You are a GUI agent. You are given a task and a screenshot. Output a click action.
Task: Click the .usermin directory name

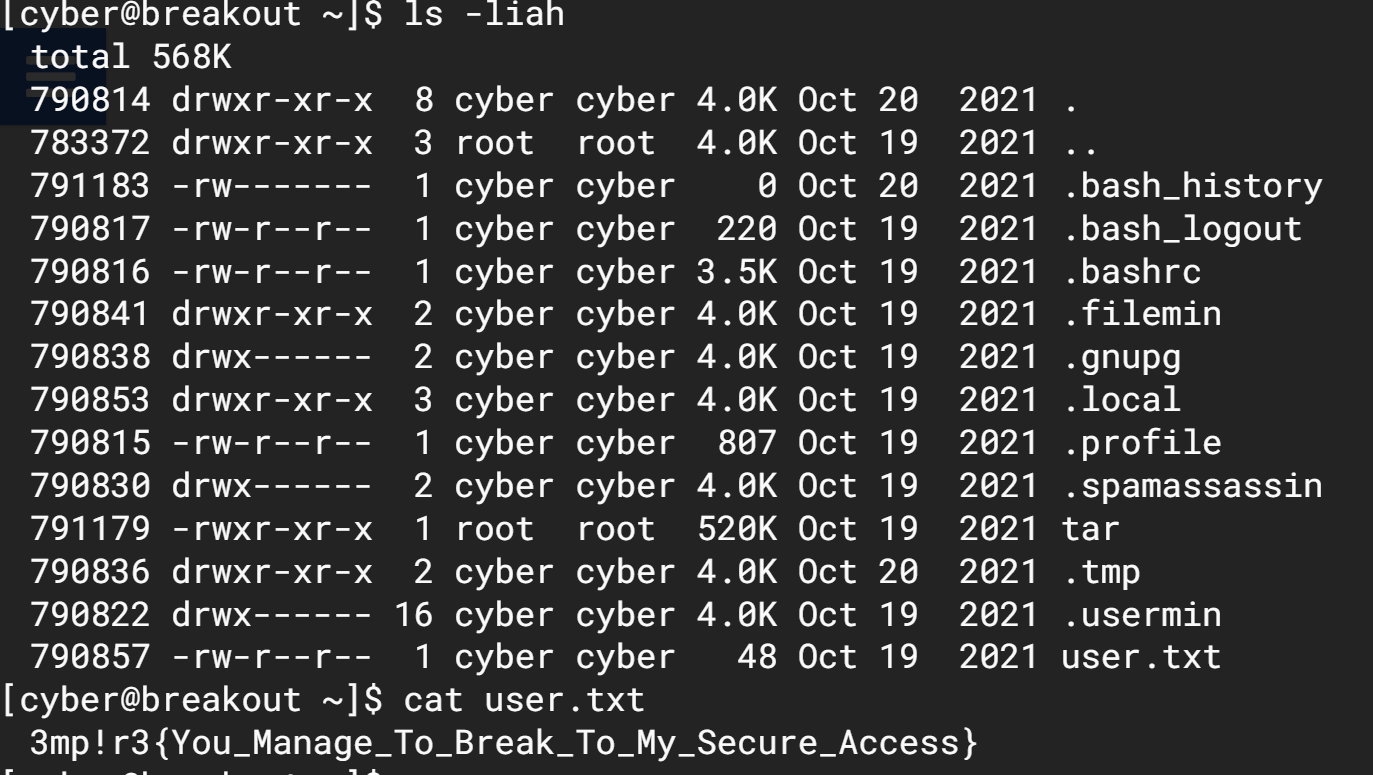click(1141, 614)
